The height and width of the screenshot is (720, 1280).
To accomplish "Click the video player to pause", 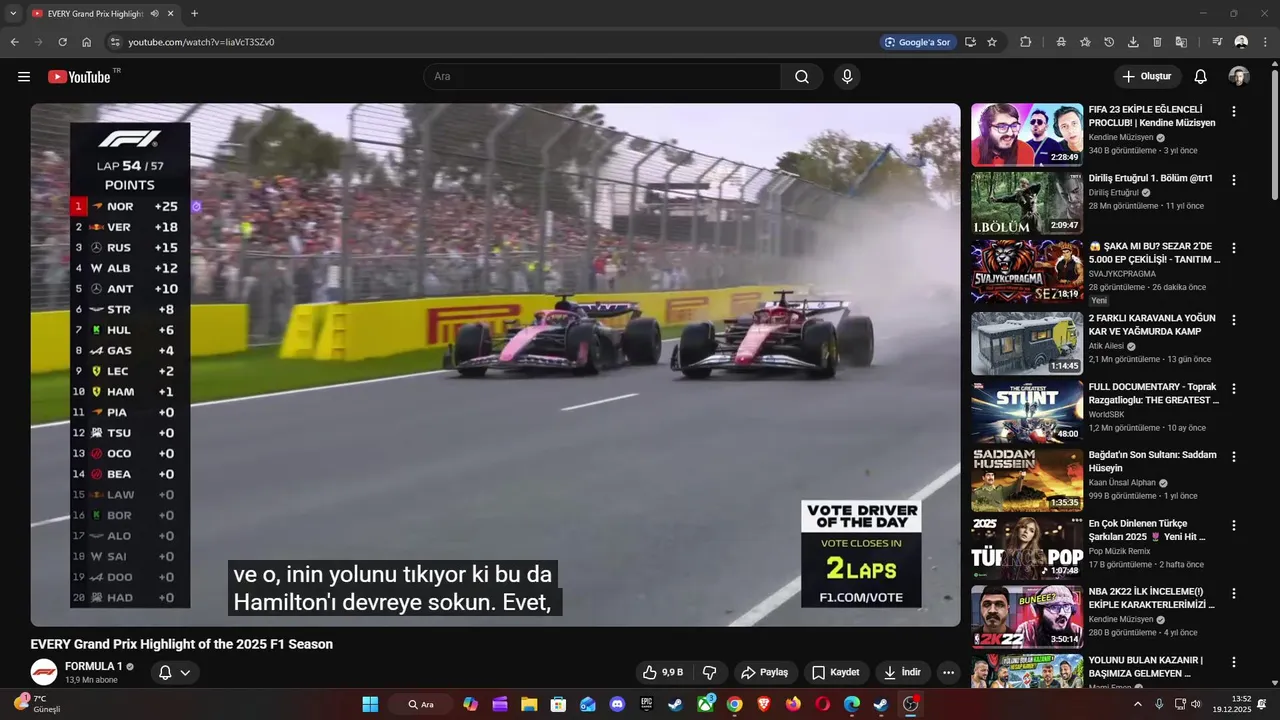I will point(495,365).
